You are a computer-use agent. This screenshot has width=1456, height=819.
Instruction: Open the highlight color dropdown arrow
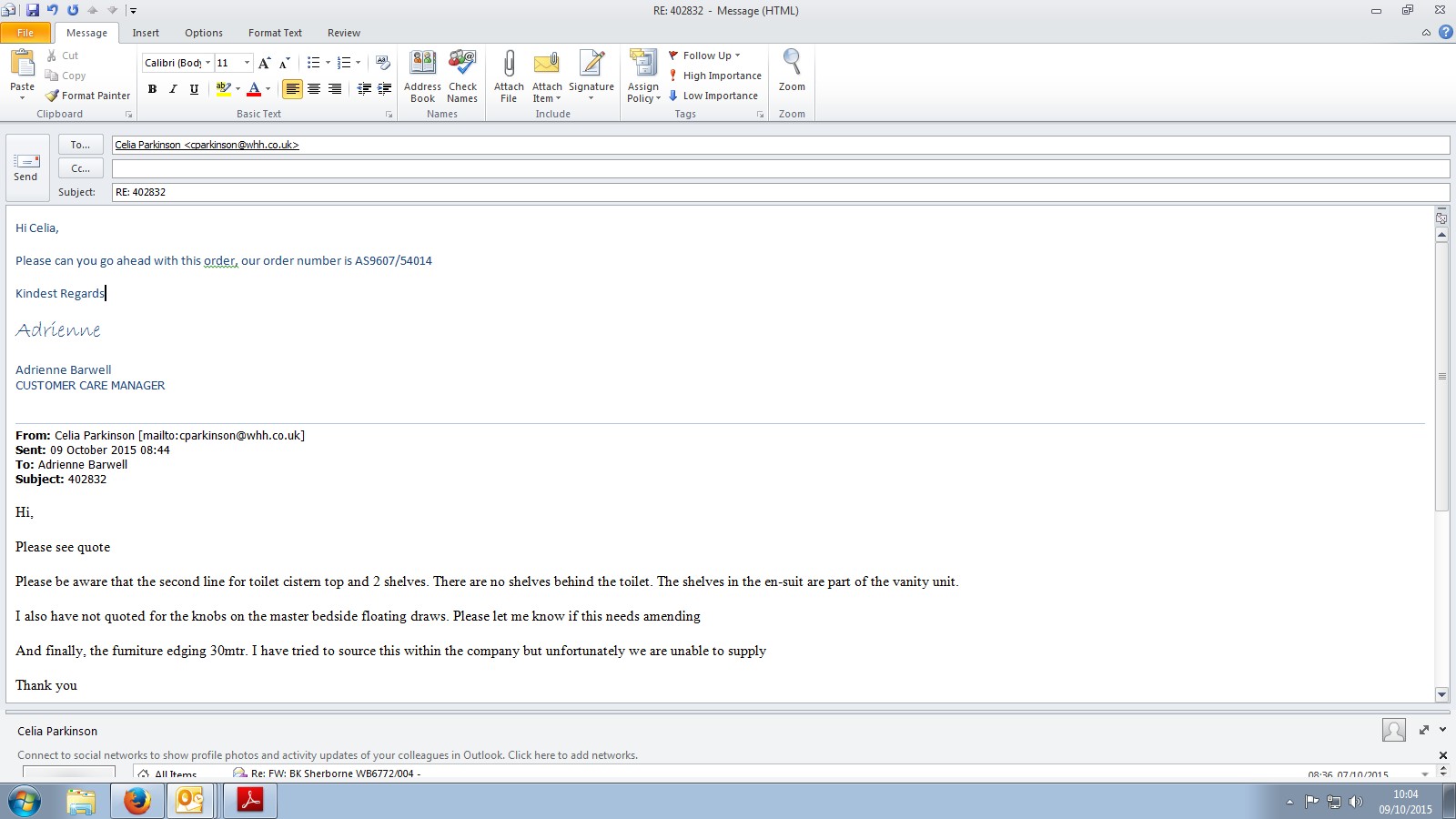(x=238, y=89)
